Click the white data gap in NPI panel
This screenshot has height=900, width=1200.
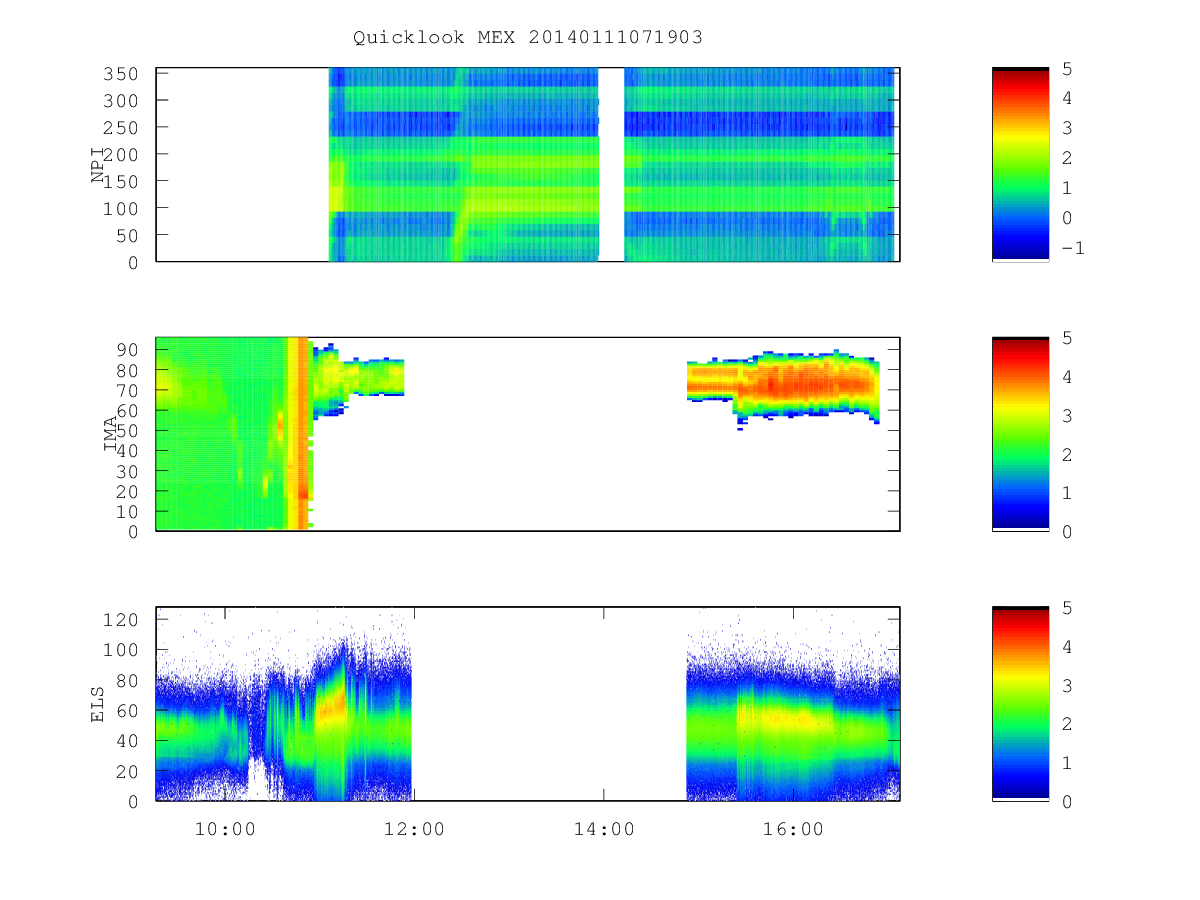[x=611, y=164]
